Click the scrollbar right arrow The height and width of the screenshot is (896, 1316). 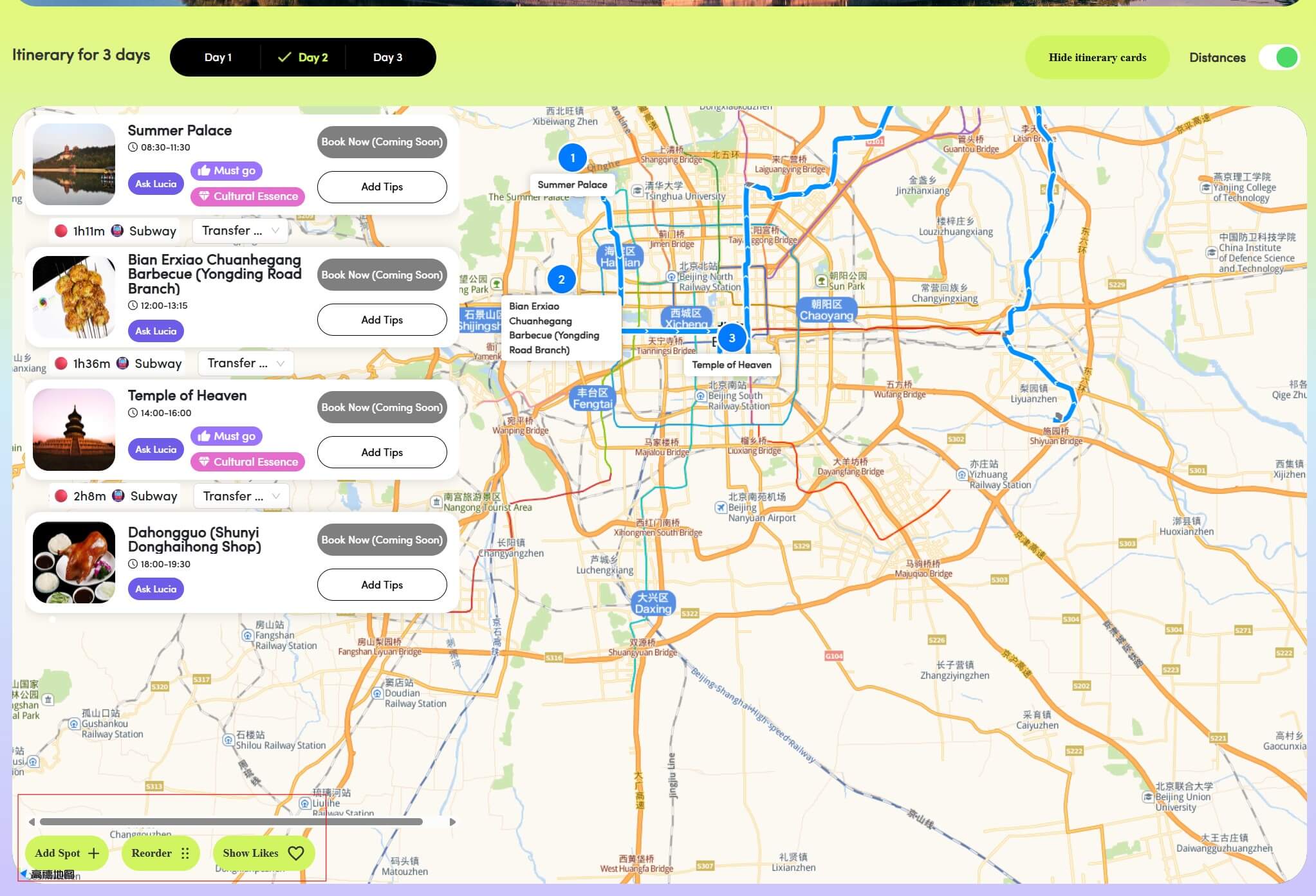click(452, 822)
